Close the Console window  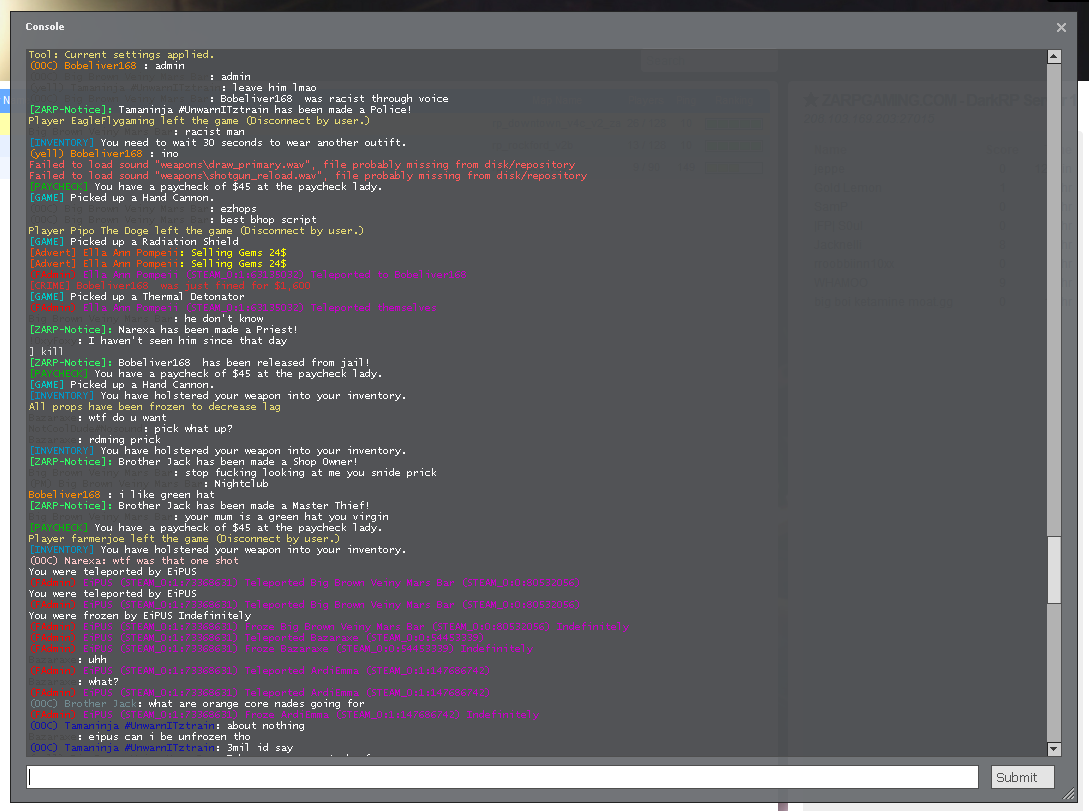tap(1061, 27)
